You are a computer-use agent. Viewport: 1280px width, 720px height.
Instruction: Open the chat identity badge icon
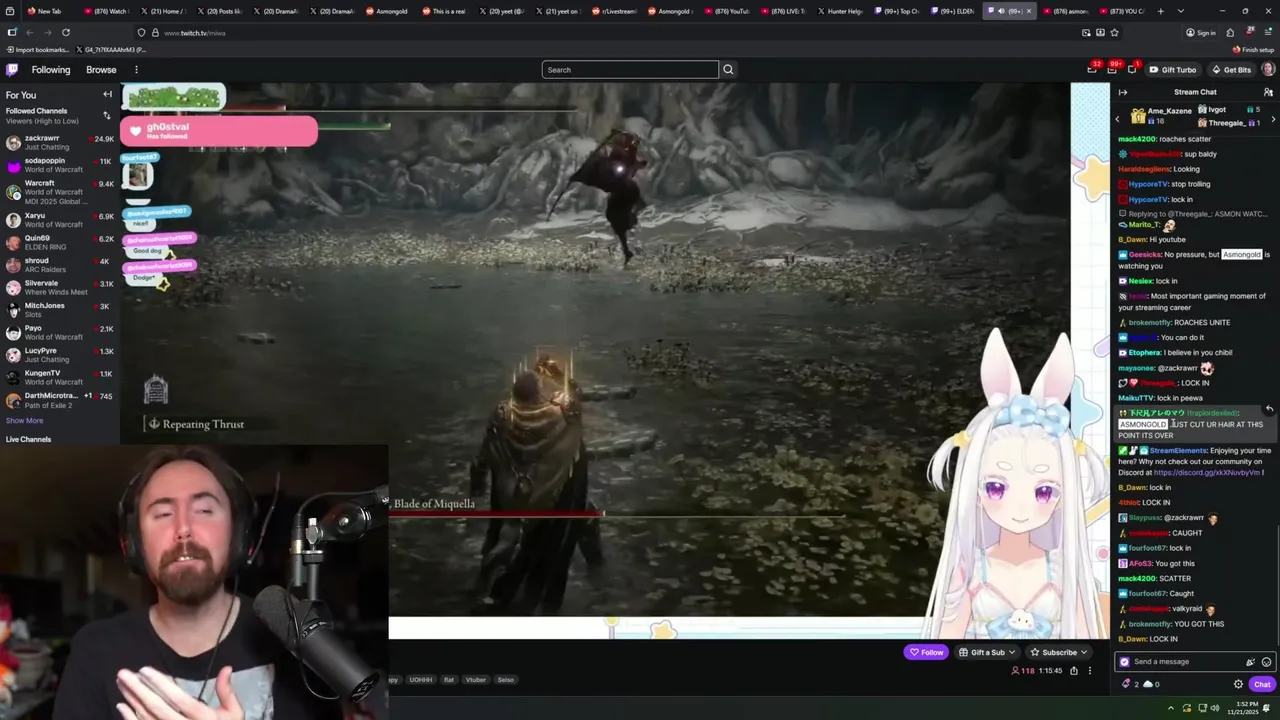pos(1124,662)
